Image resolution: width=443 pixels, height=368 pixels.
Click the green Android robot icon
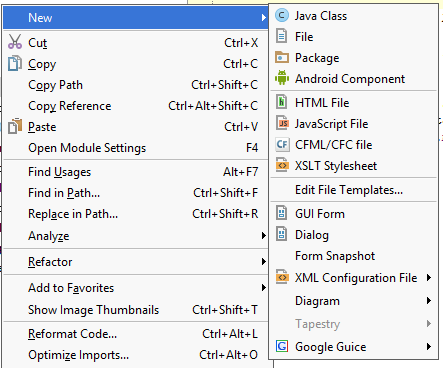point(282,78)
